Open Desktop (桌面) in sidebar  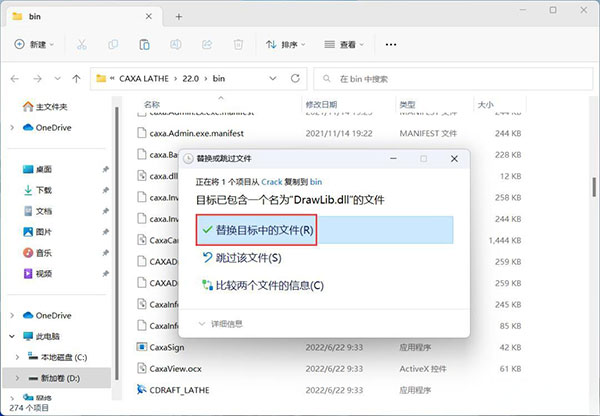[x=38, y=169]
